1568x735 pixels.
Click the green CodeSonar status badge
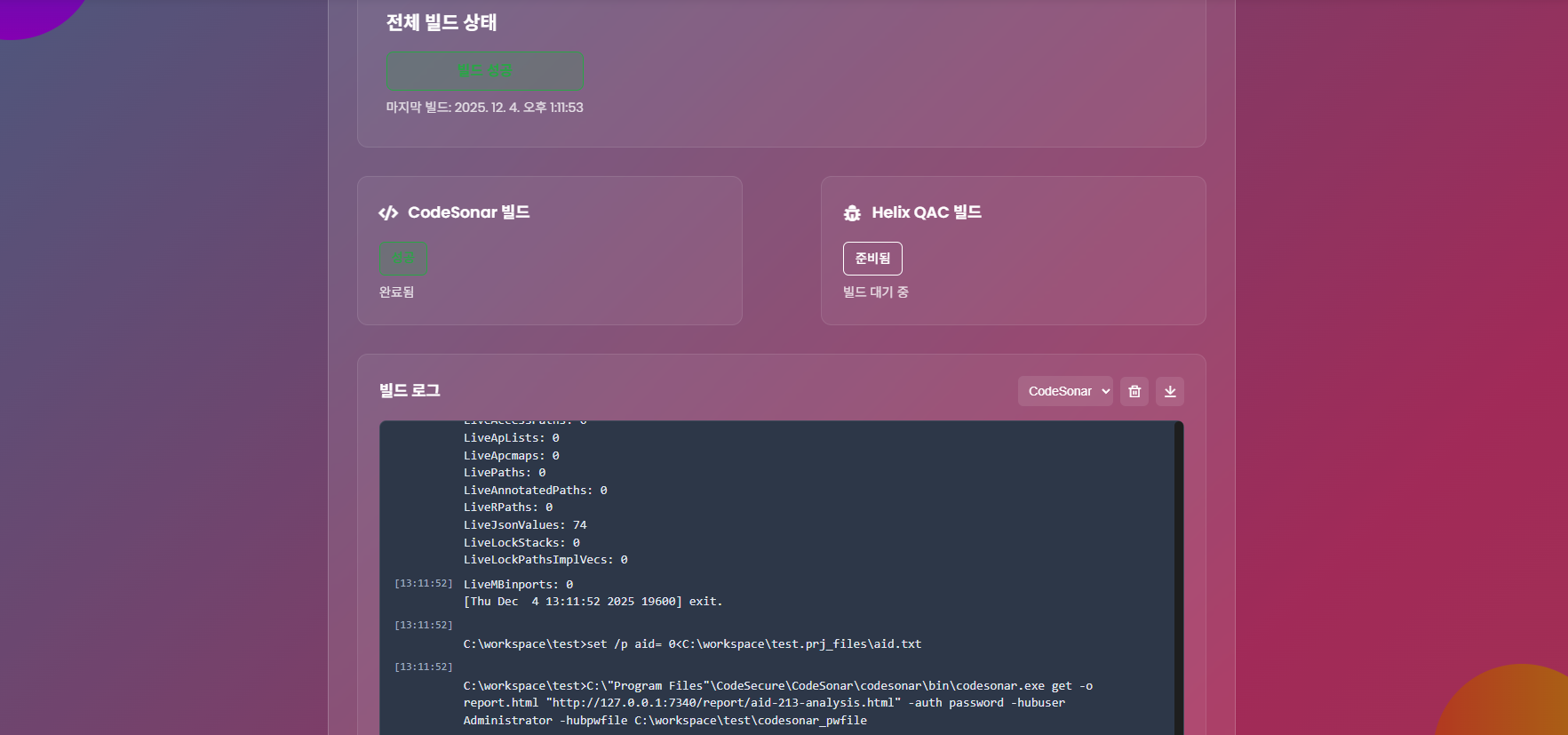point(403,258)
